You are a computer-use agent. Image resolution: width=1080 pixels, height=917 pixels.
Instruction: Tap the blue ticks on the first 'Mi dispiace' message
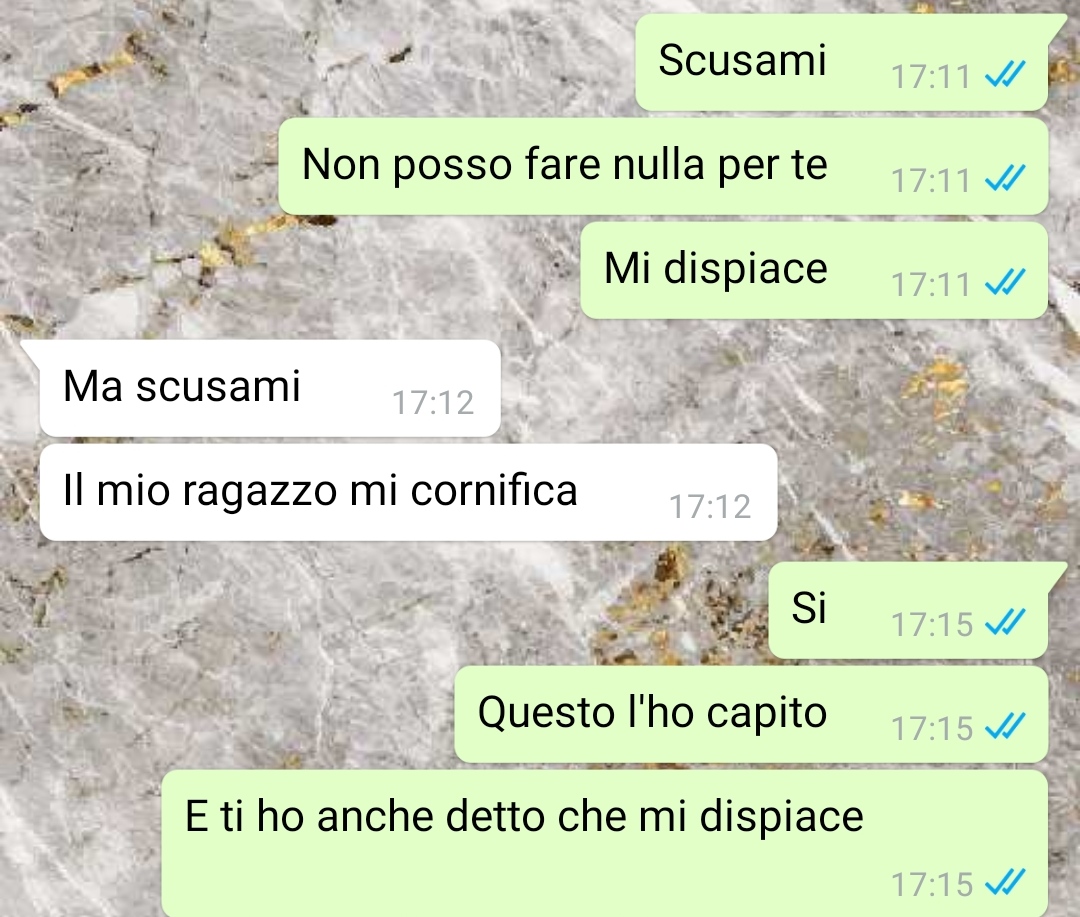tap(1006, 282)
